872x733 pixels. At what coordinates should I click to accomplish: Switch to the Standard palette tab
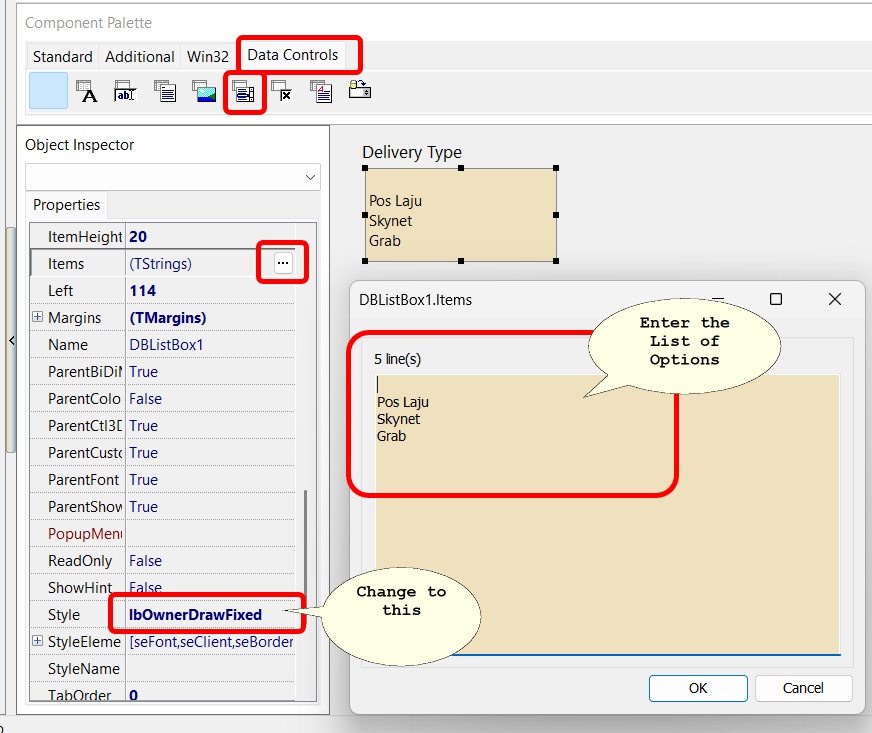pos(62,56)
